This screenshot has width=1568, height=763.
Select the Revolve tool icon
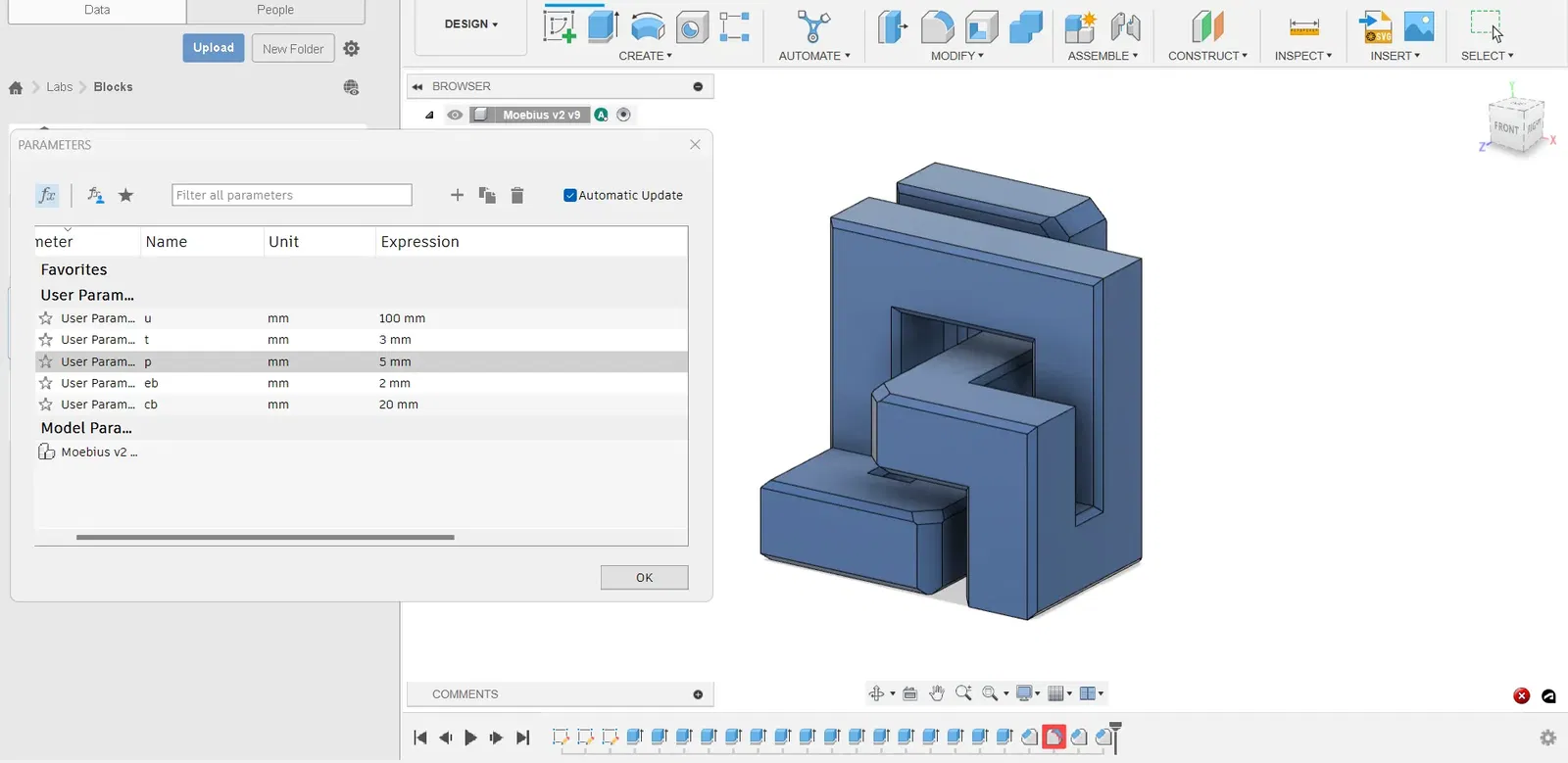tap(648, 26)
